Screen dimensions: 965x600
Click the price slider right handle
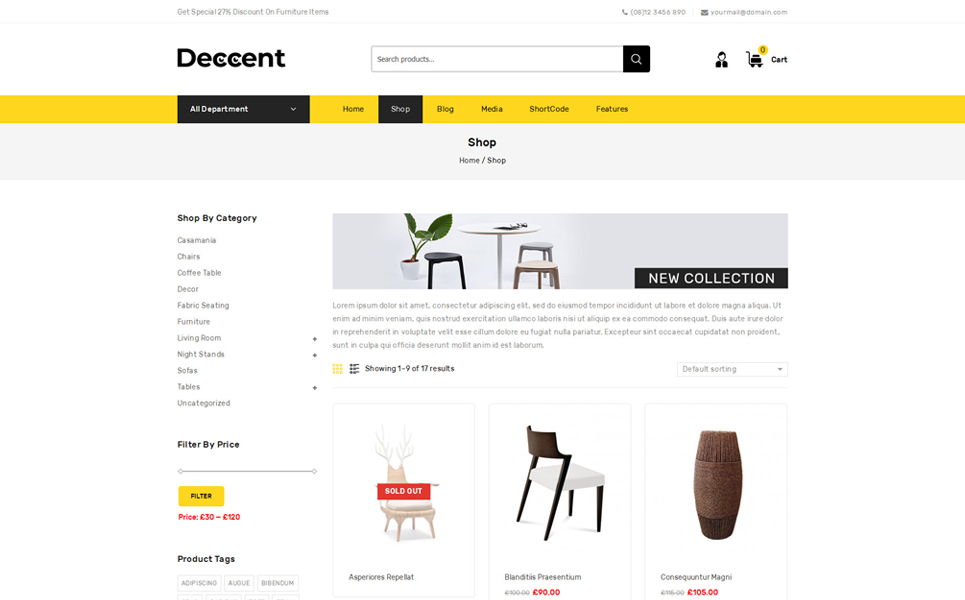click(314, 471)
